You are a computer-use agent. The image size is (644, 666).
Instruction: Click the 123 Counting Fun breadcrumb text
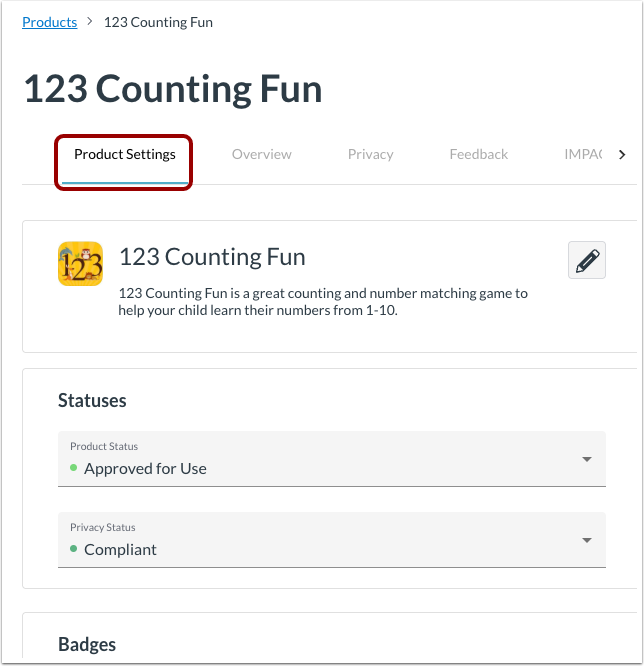(158, 22)
